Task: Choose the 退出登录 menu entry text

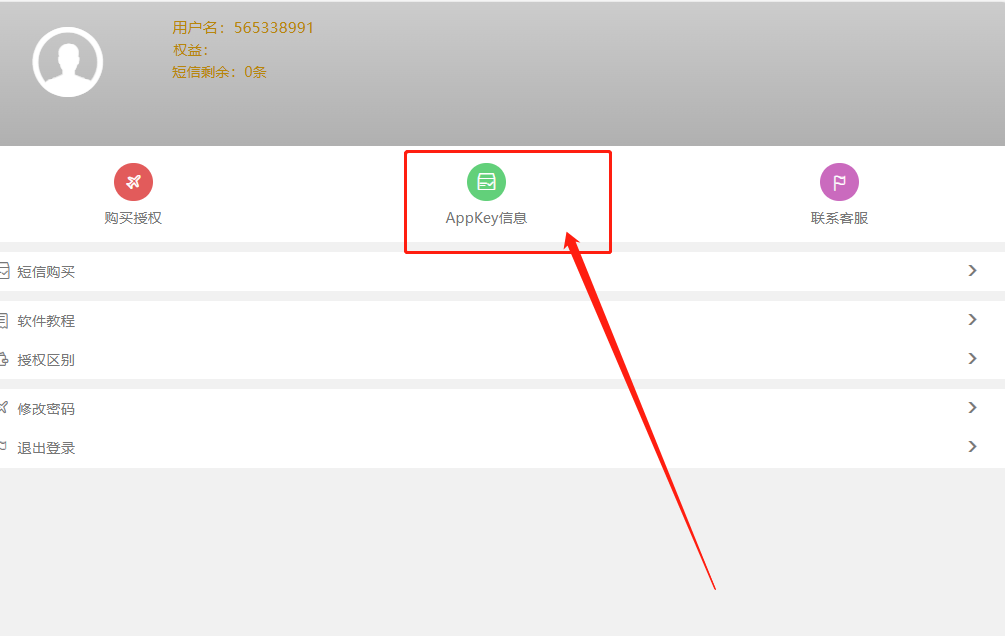Action: pos(46,448)
